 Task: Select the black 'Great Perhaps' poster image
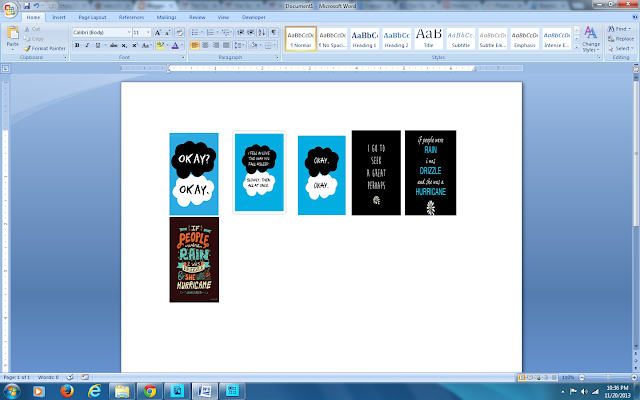[x=376, y=173]
